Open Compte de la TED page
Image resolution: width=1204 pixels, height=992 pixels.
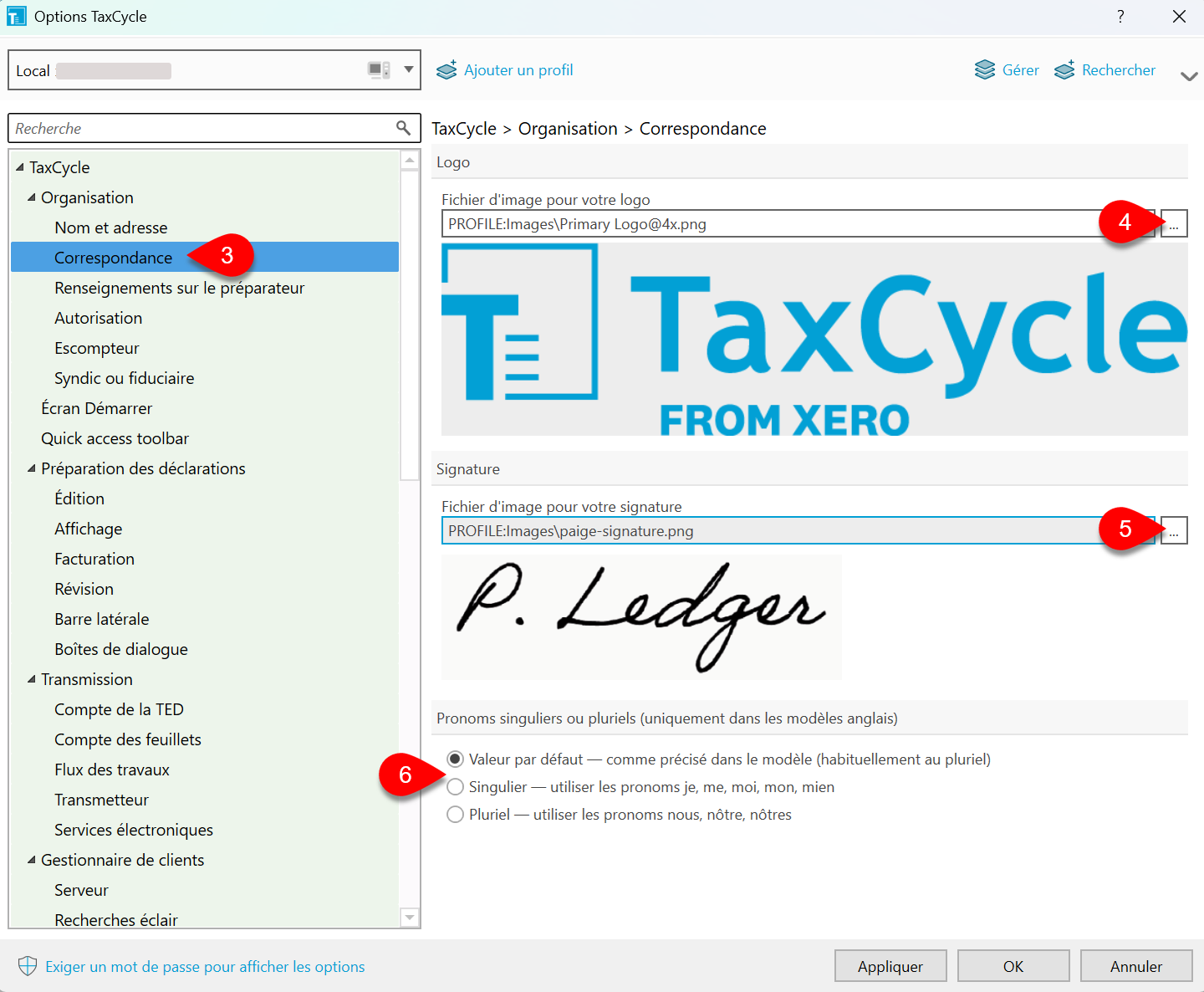pos(119,709)
